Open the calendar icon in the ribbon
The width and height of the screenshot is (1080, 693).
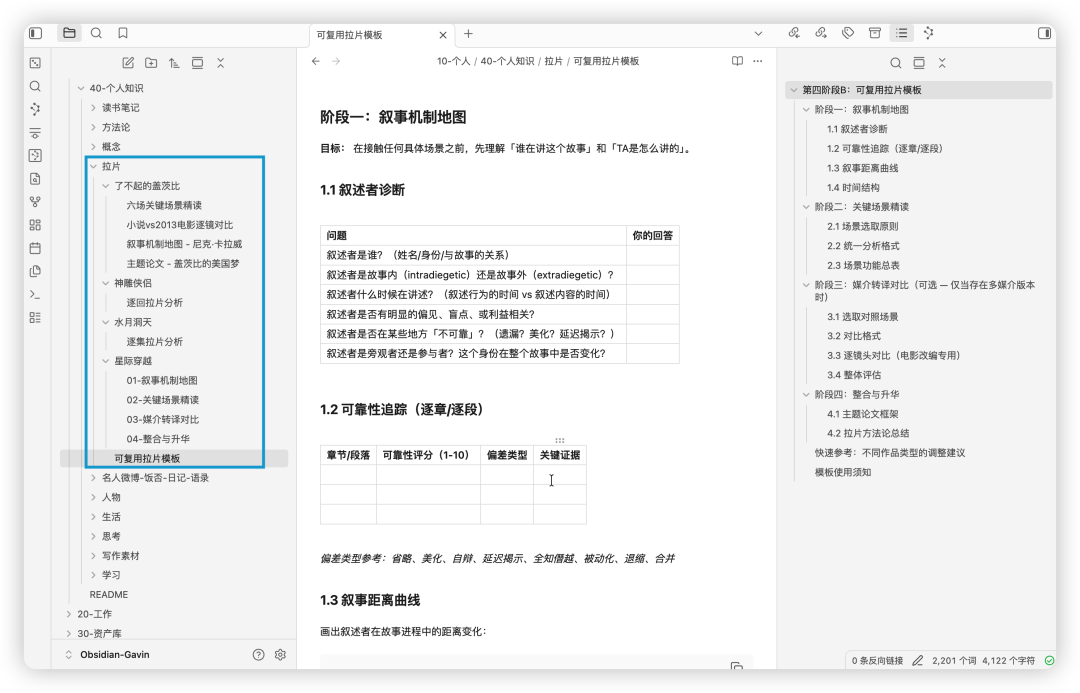pos(35,248)
